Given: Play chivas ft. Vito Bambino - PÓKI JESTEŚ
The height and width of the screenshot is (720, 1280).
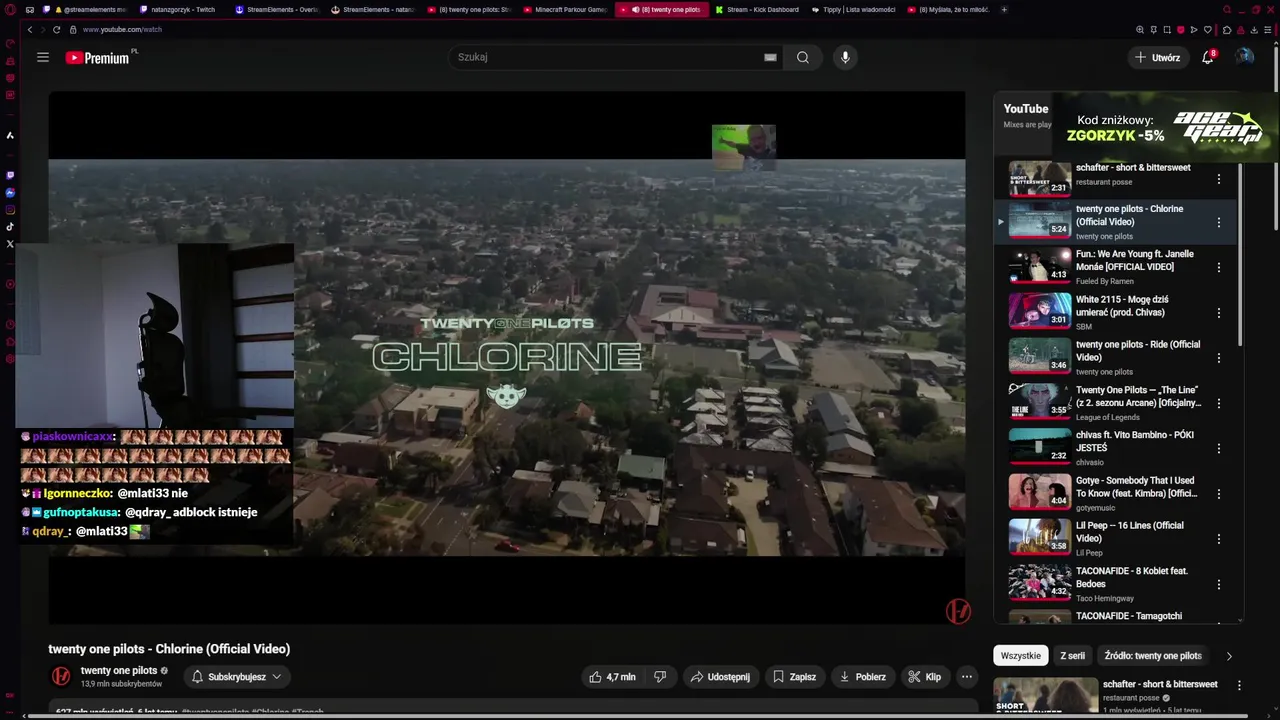Looking at the screenshot, I should tap(1040, 447).
